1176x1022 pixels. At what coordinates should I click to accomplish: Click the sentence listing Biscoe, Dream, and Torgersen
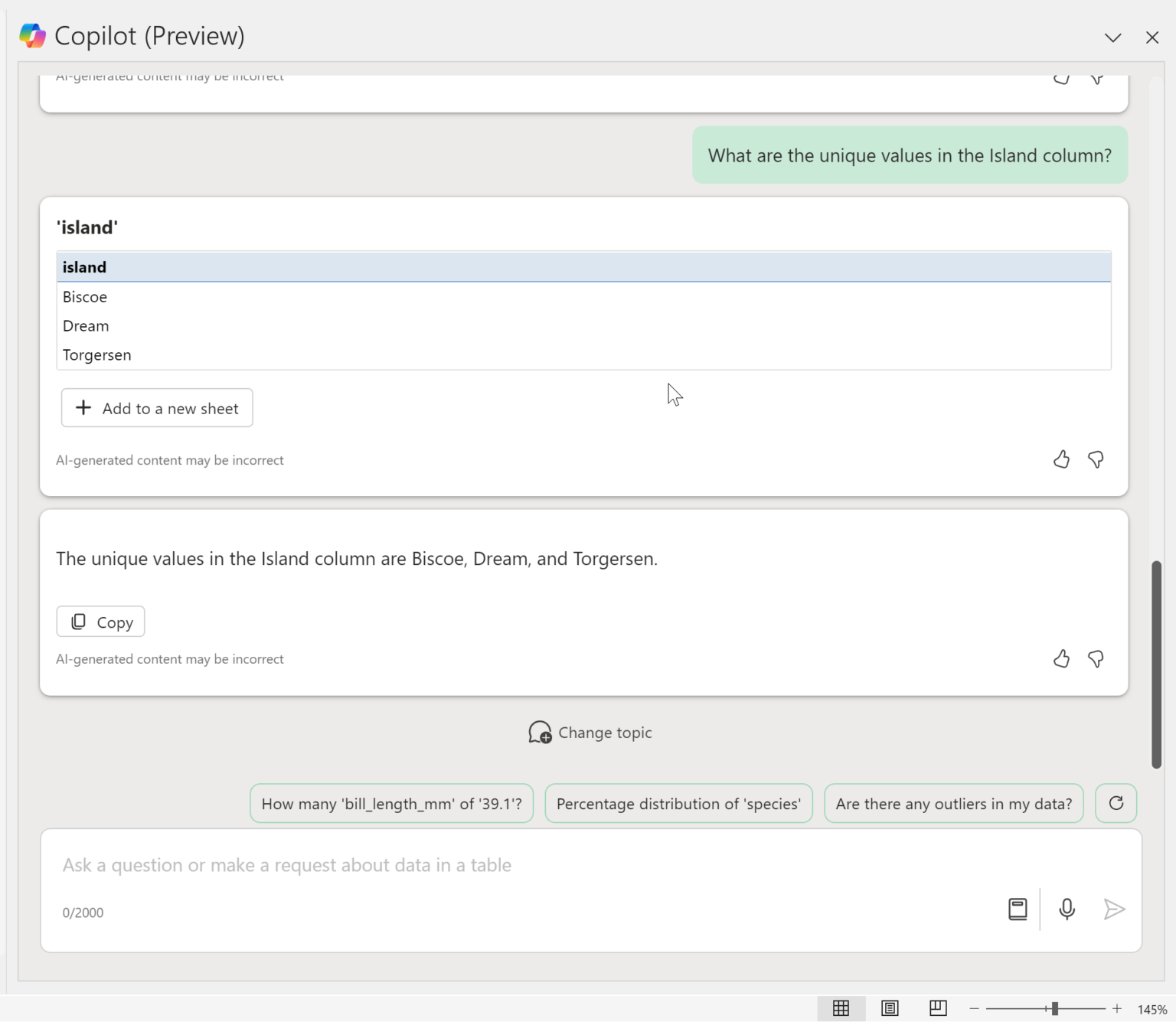coord(357,559)
